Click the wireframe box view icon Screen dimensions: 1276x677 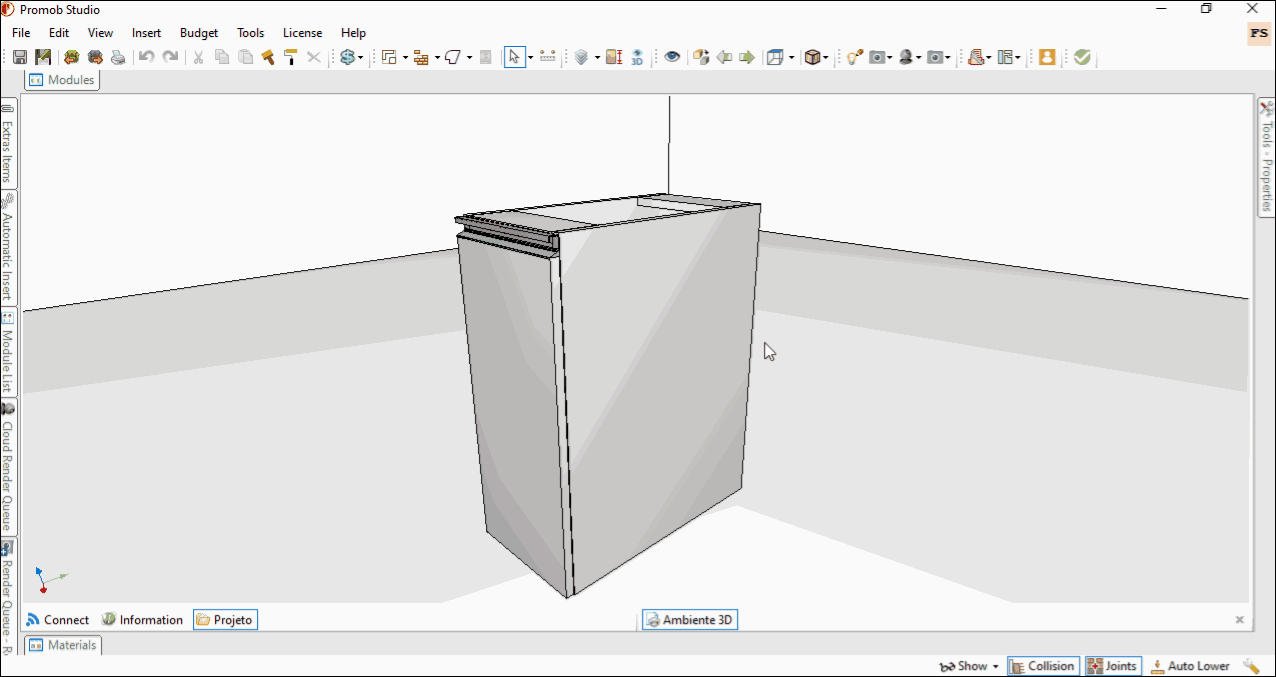[x=775, y=57]
